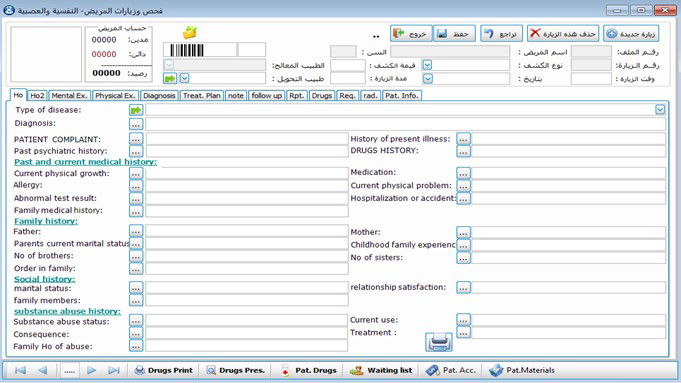Switch to the Physical Ex. tab
The width and height of the screenshot is (681, 383).
[115, 96]
